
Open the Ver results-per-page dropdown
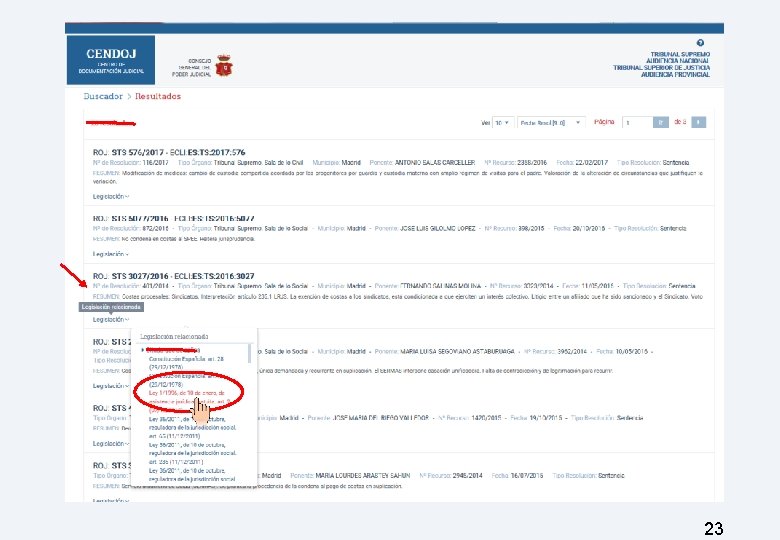[502, 122]
